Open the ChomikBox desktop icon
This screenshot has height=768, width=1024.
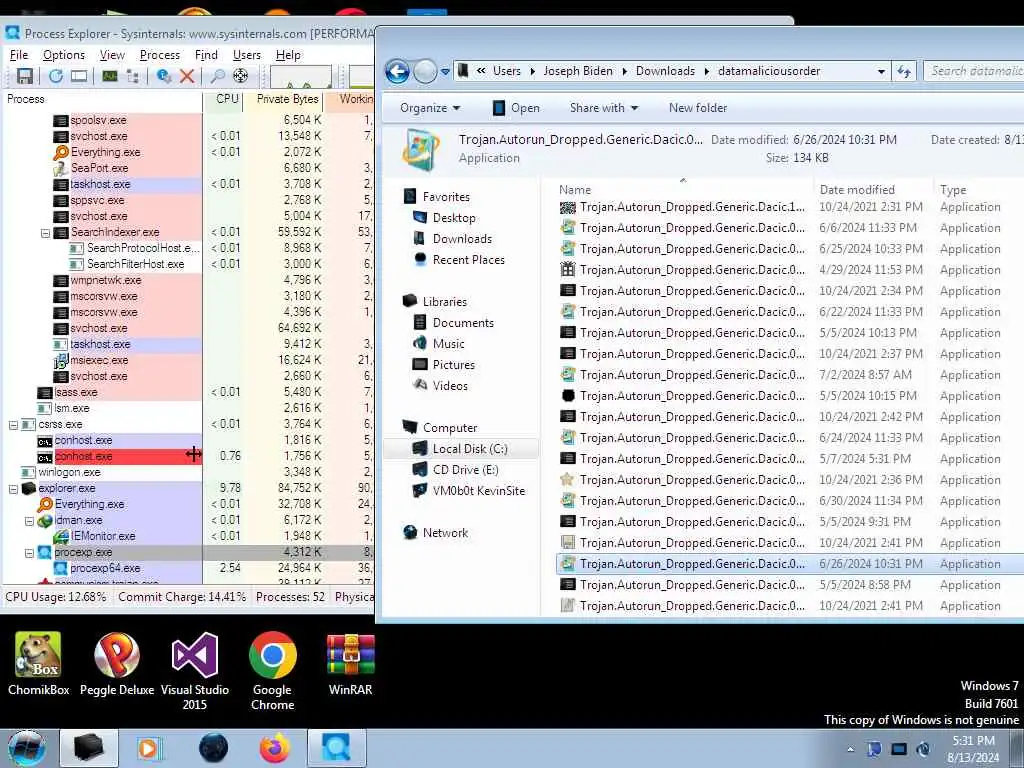click(x=38, y=664)
